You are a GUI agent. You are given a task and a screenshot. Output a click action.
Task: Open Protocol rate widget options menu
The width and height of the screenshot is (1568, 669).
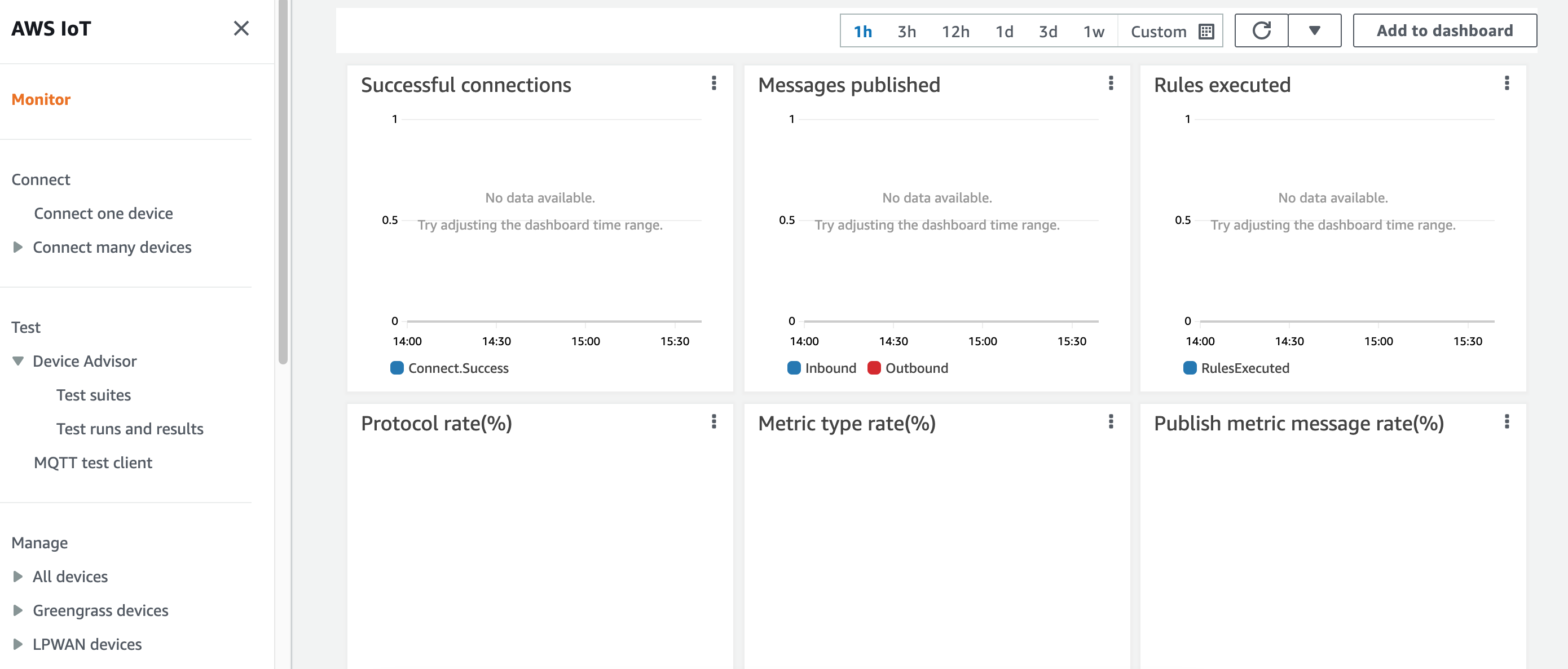[713, 422]
